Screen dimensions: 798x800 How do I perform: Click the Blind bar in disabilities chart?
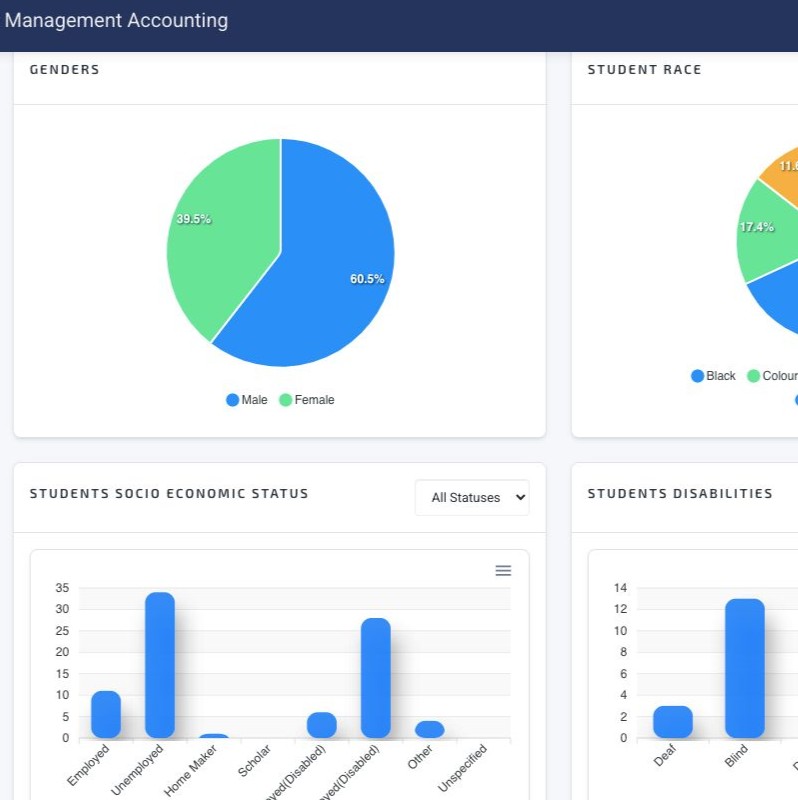744,668
